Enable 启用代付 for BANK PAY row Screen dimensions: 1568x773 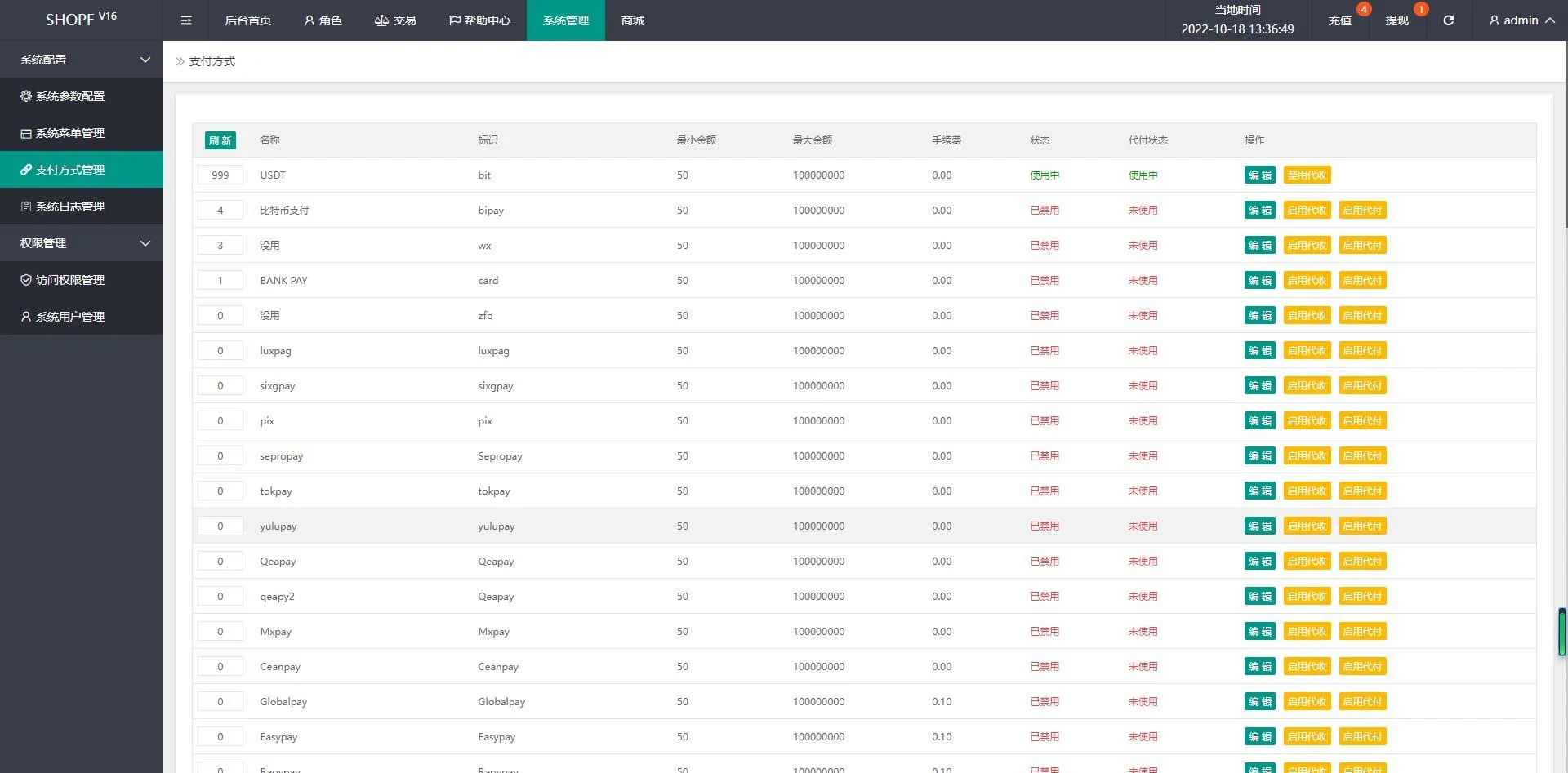(x=1362, y=281)
